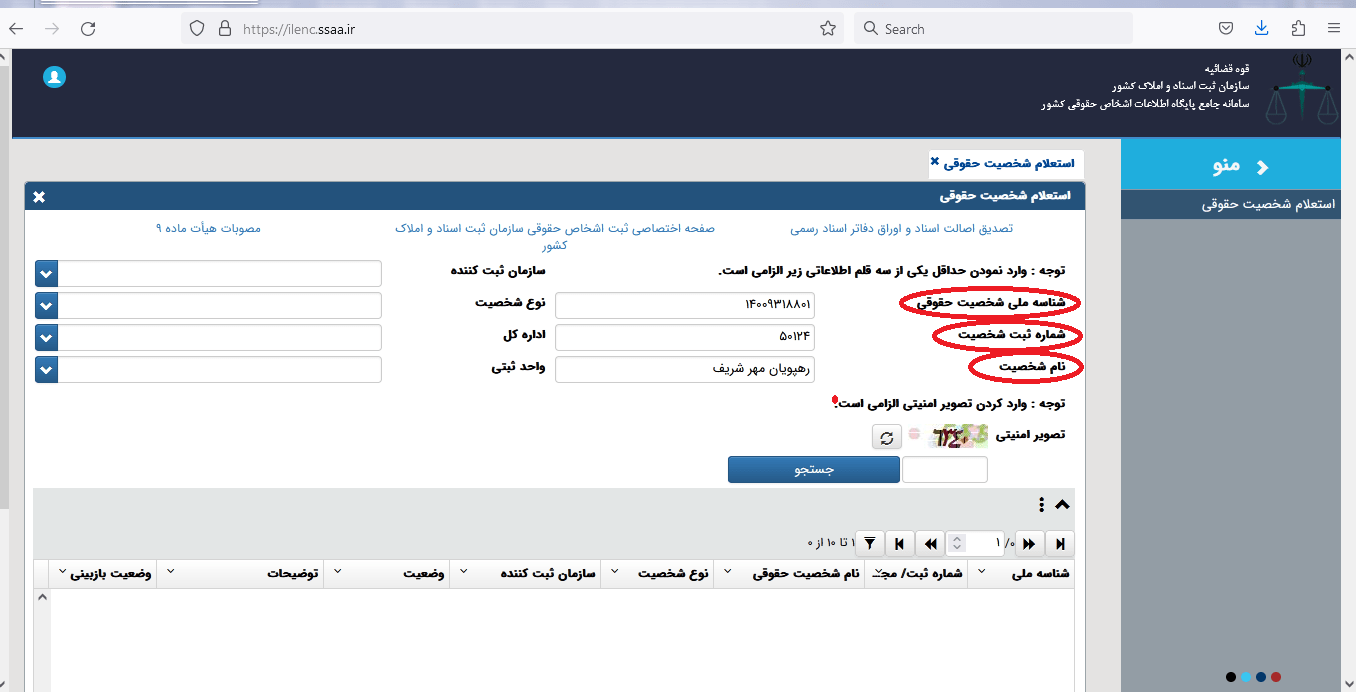
Task: Open the user profile avatar icon
Action: (54, 76)
